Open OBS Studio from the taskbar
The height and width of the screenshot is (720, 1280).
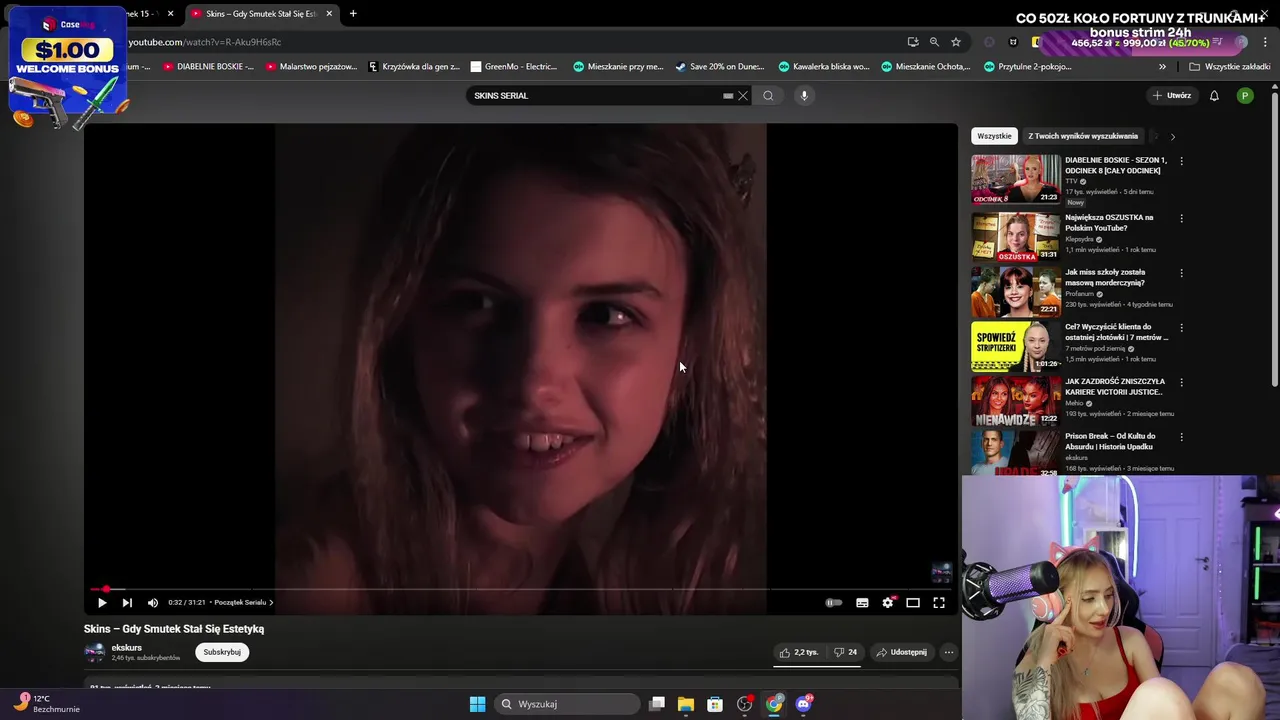(x=745, y=704)
